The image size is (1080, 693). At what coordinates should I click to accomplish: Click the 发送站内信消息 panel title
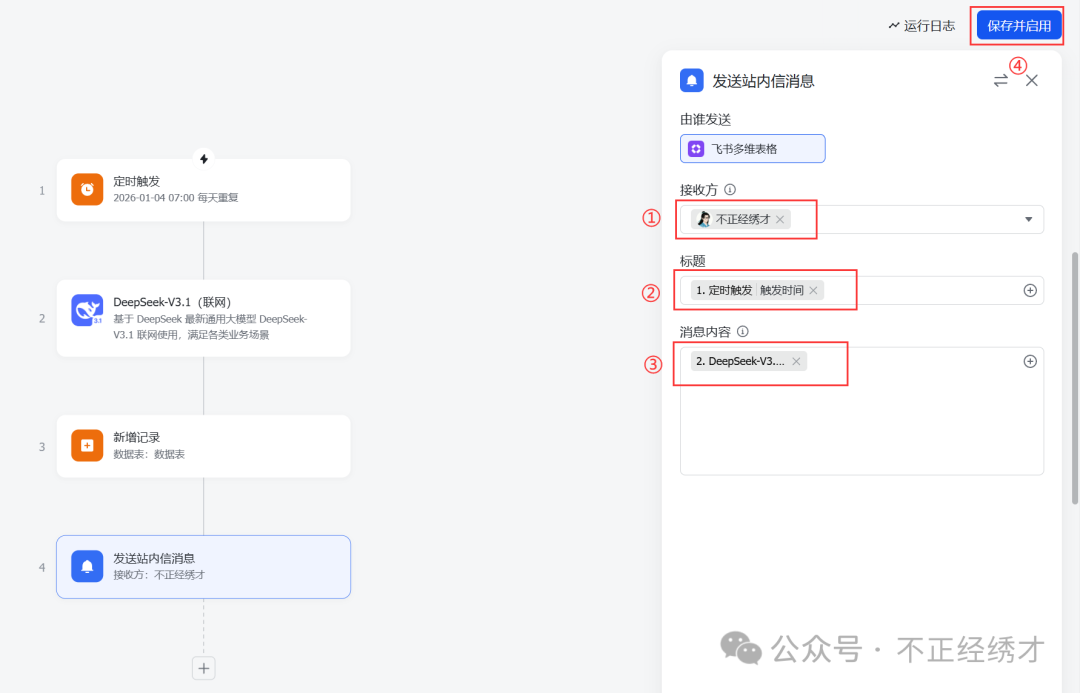763,81
